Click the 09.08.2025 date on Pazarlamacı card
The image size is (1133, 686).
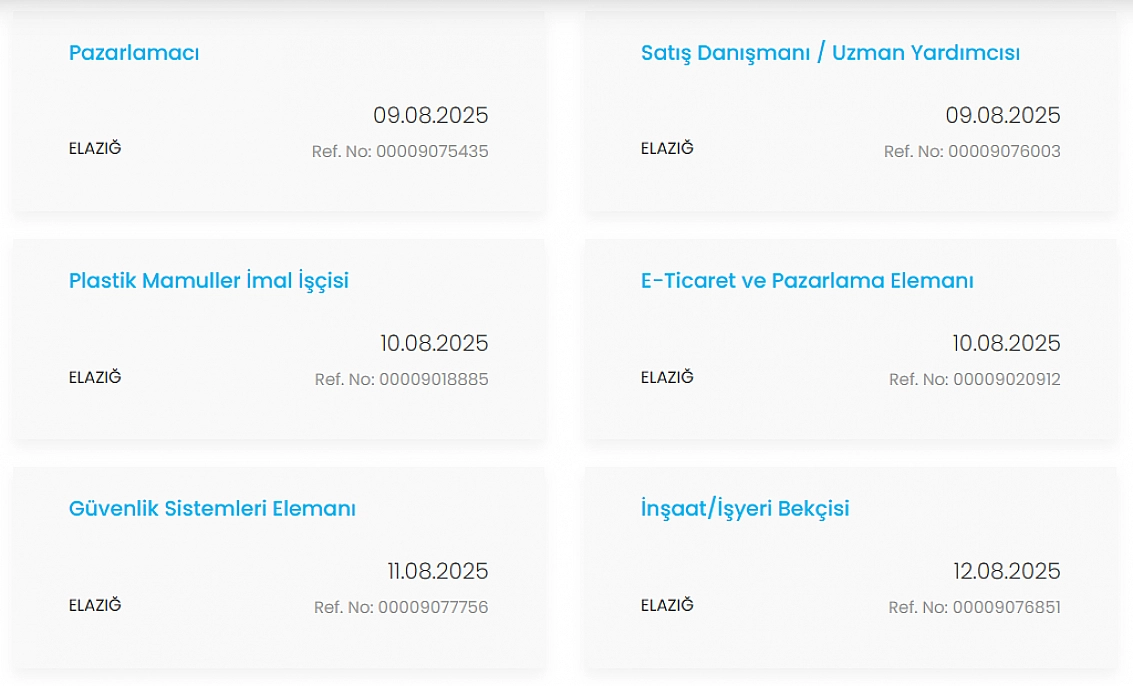point(431,116)
